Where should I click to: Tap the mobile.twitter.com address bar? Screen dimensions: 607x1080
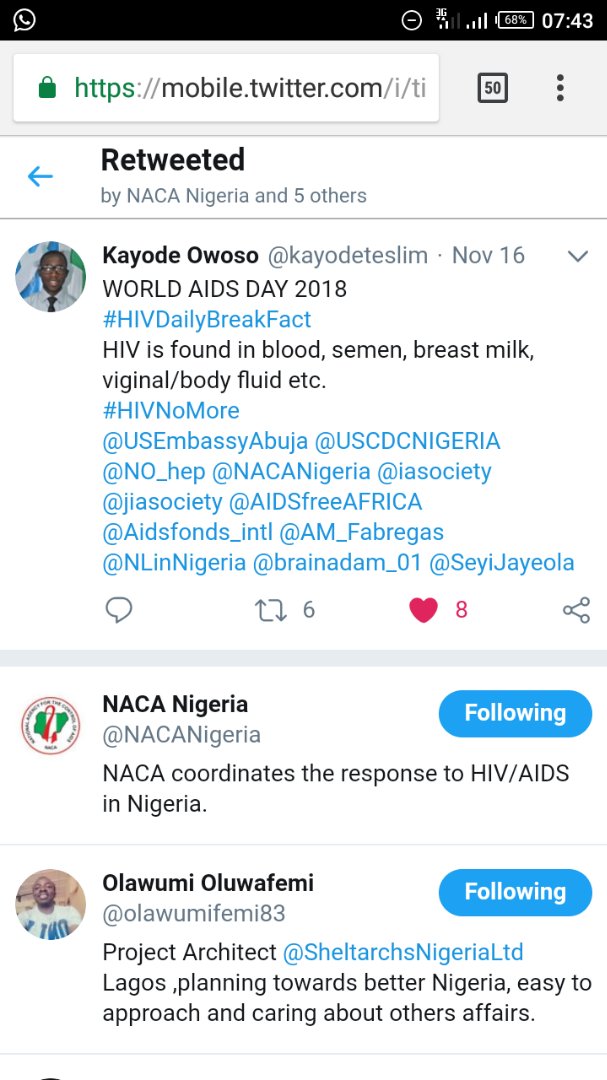[x=250, y=88]
